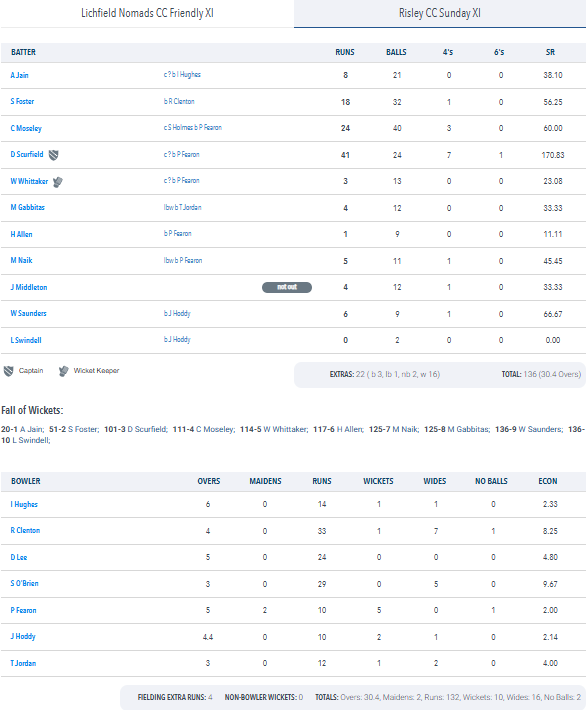Click ECON column header in bowling table
Viewport: 588px width, 710px height.
548,481
